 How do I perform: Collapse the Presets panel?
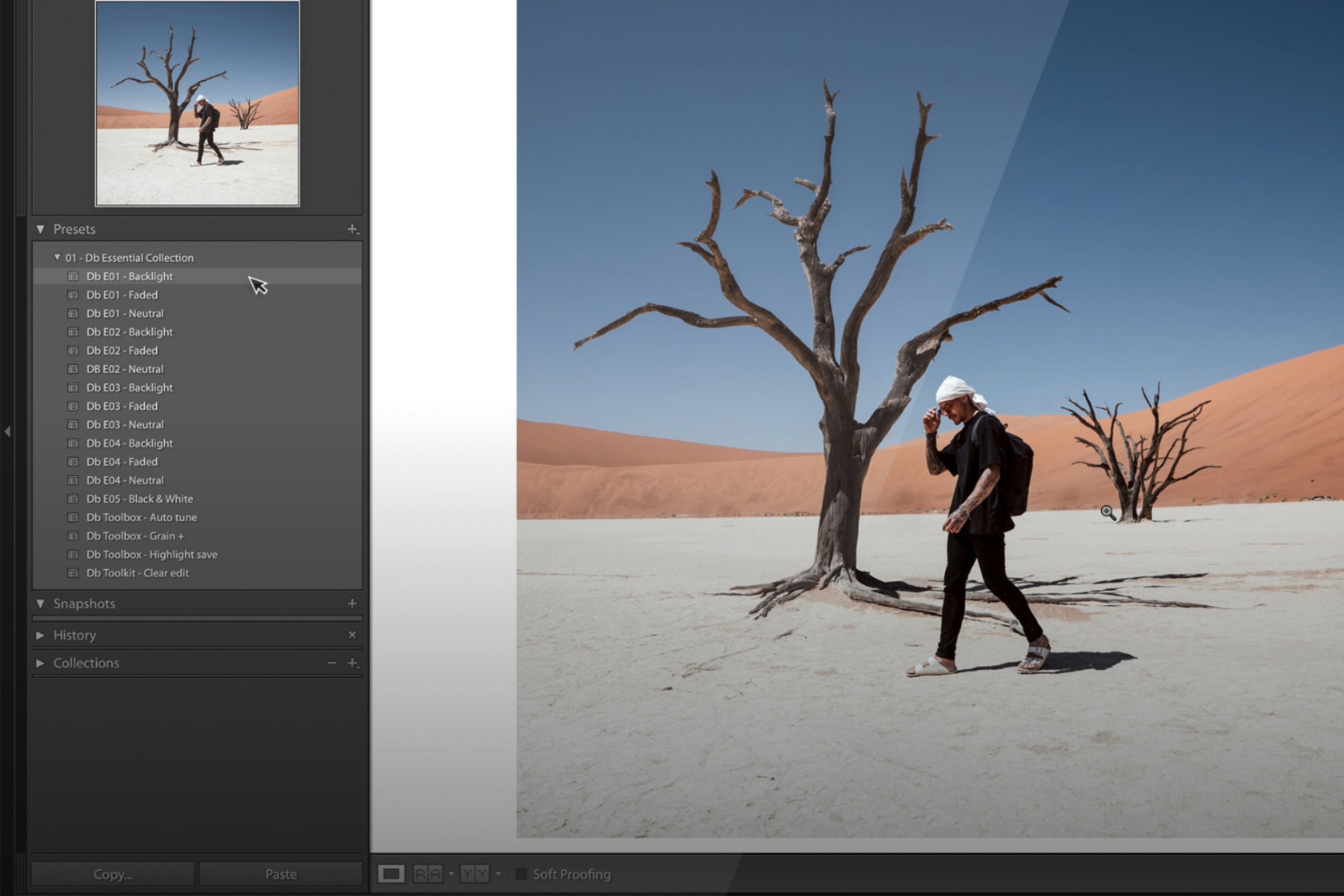tap(40, 229)
